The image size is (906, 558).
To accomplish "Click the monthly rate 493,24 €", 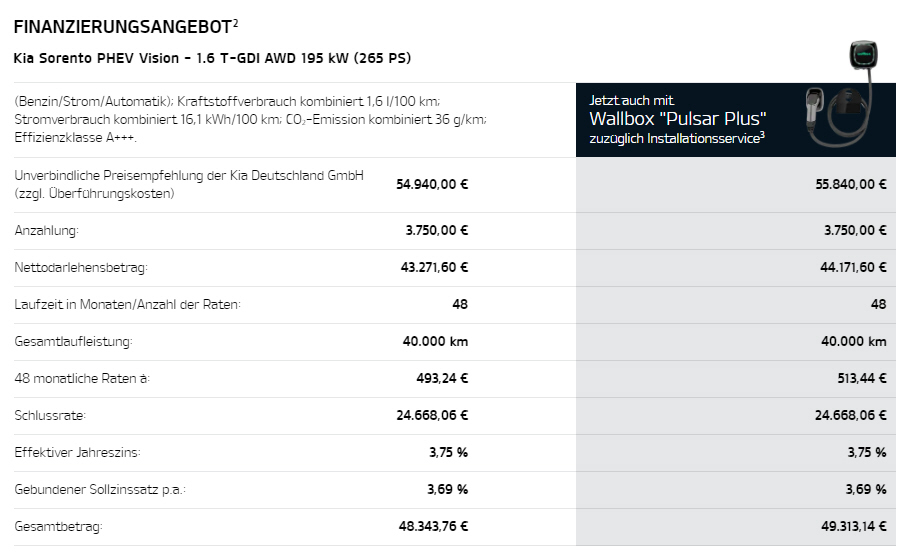I will tap(442, 378).
